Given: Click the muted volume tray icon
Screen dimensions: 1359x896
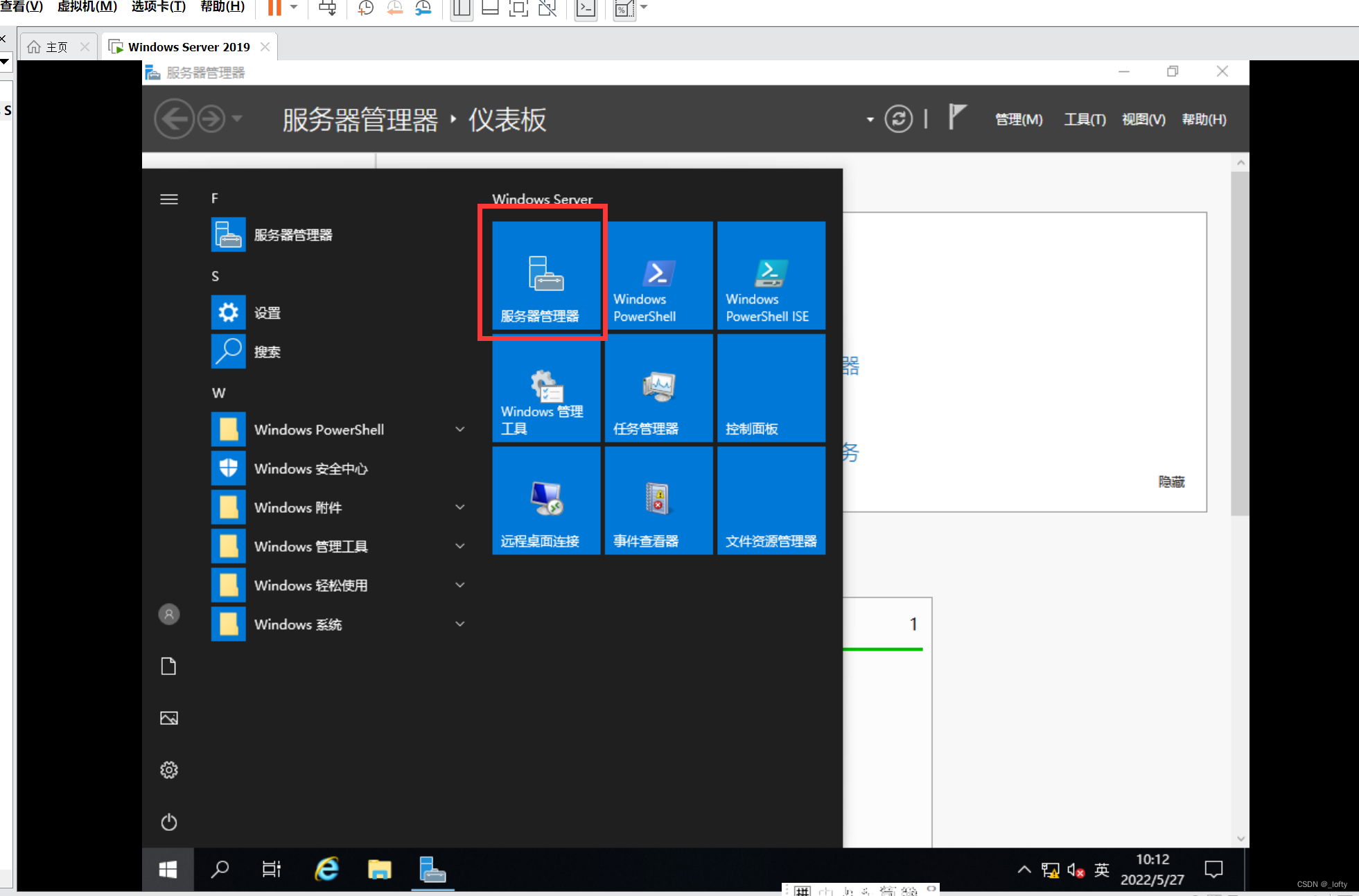Looking at the screenshot, I should click(1076, 870).
